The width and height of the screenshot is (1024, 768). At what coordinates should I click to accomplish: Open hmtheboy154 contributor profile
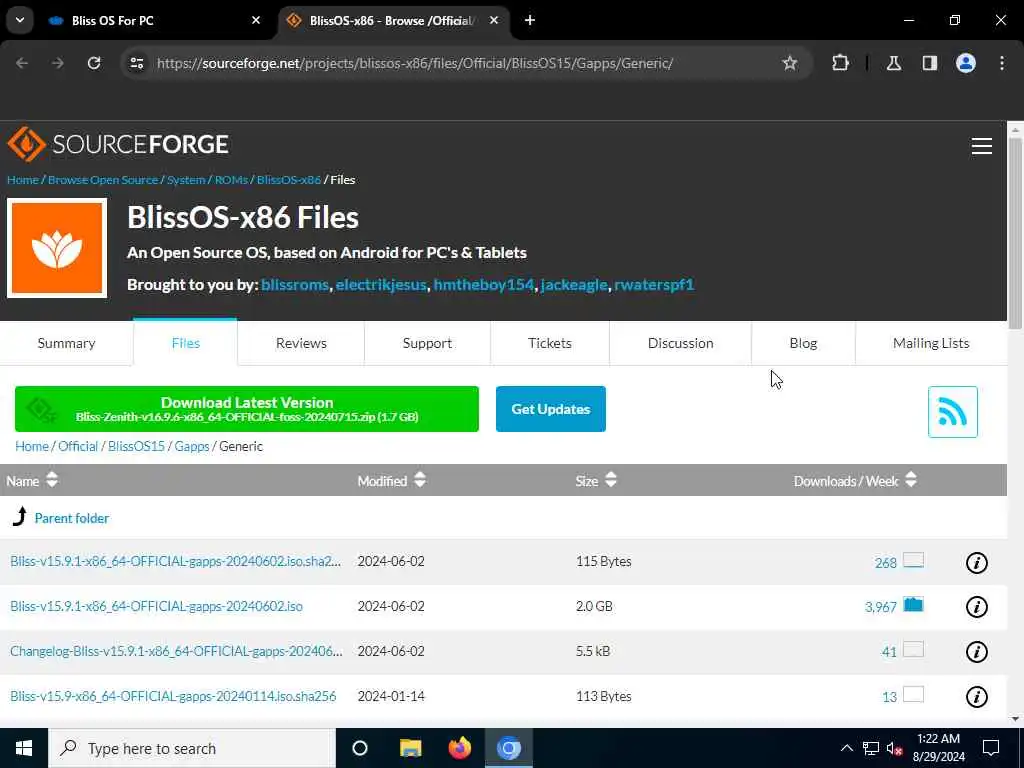click(484, 285)
